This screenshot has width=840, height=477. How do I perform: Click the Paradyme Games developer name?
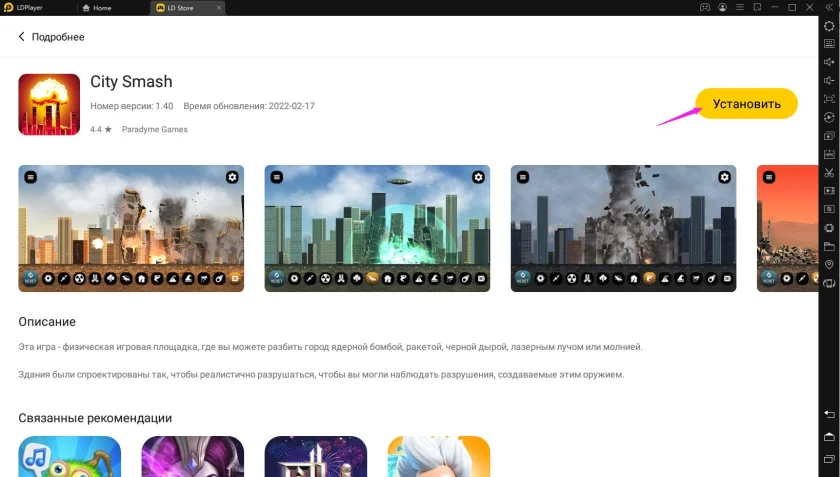pos(155,129)
